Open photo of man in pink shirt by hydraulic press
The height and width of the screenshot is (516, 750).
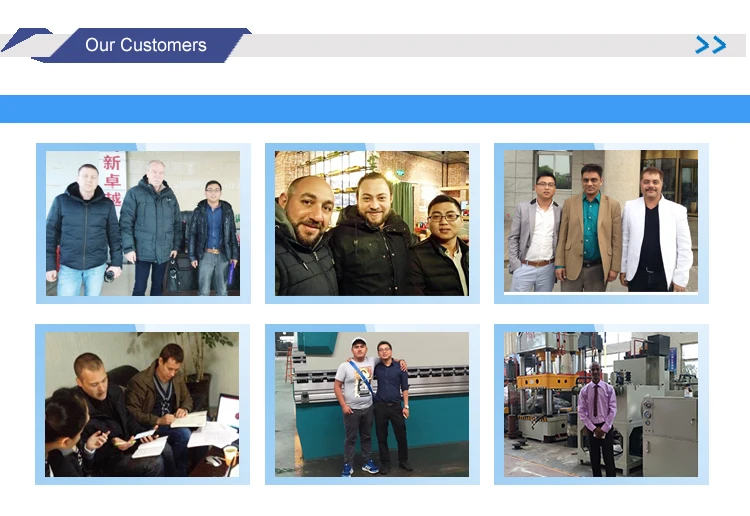601,405
